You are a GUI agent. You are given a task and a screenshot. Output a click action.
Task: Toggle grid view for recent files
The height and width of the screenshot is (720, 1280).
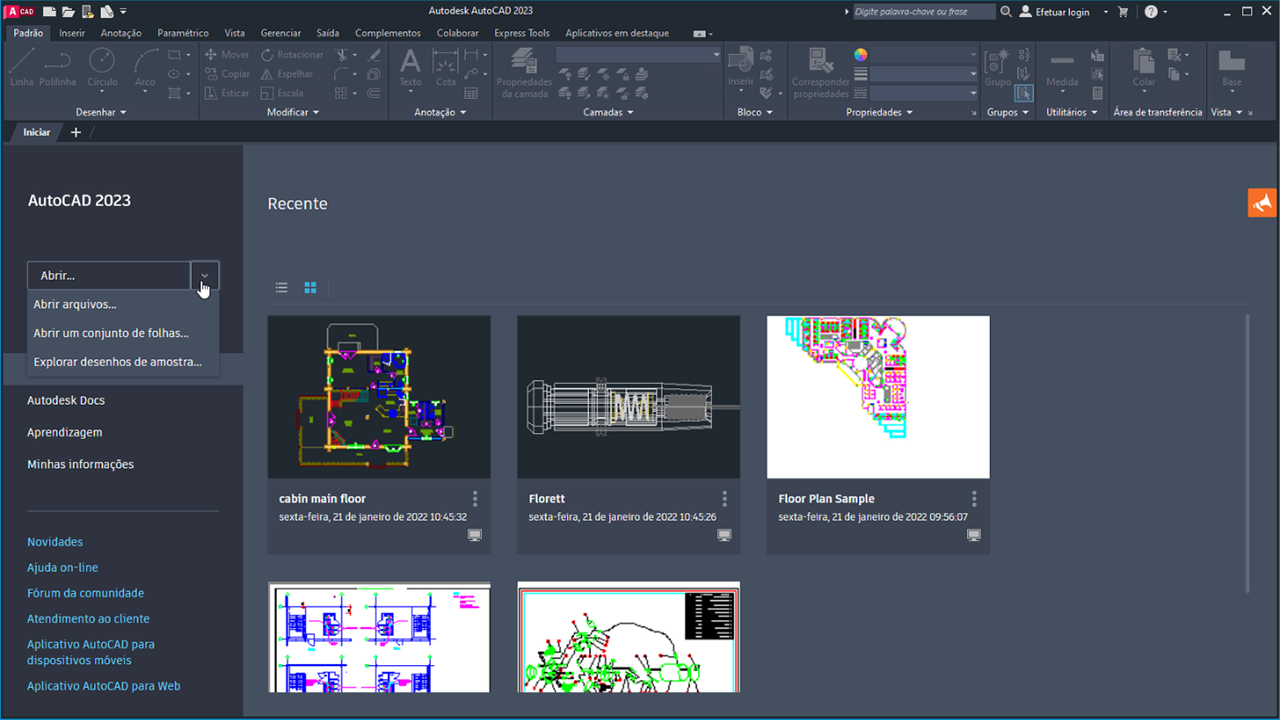310,287
